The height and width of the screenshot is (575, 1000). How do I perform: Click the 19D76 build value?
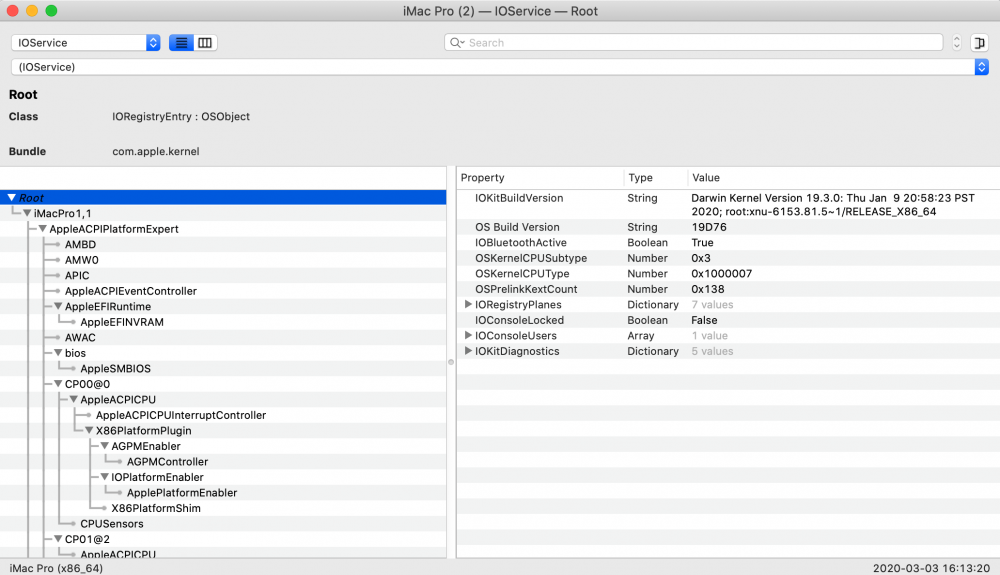pyautogui.click(x=709, y=227)
